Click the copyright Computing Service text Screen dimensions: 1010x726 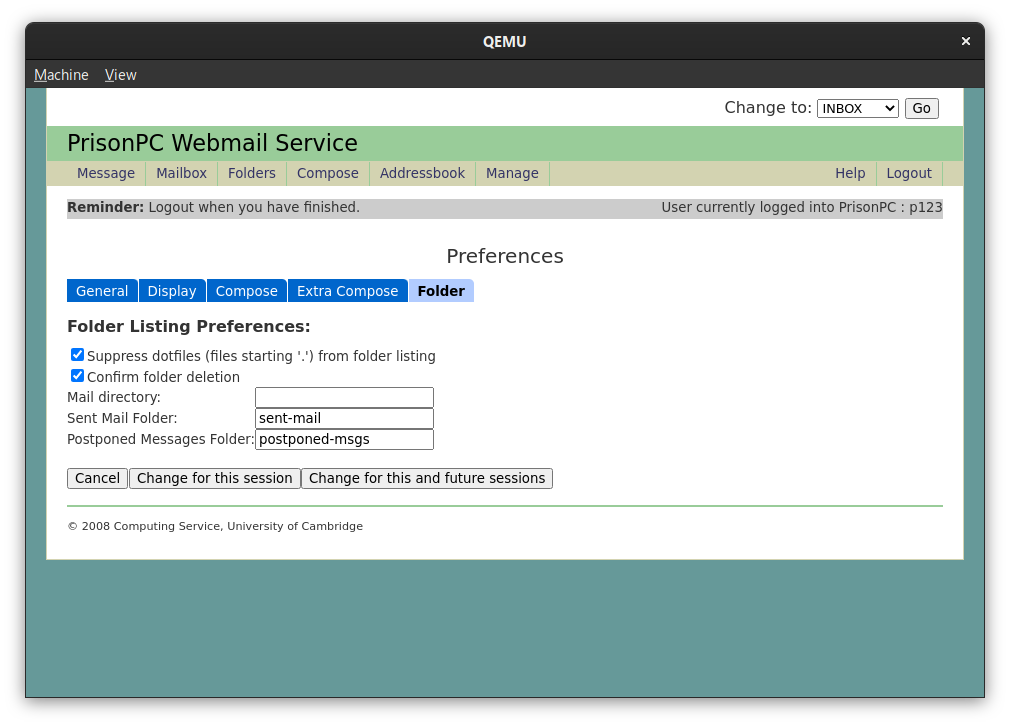[x=215, y=526]
